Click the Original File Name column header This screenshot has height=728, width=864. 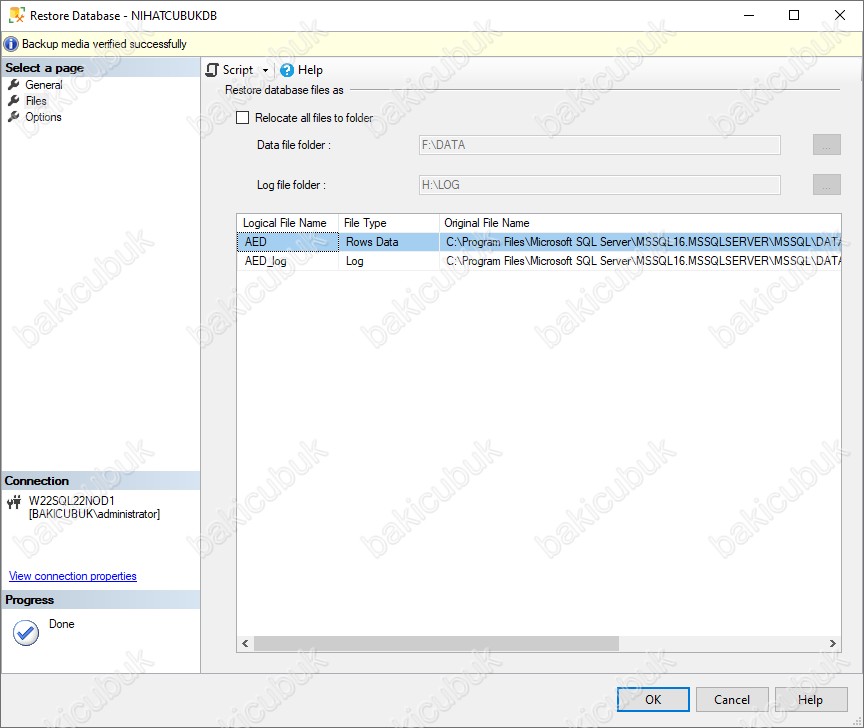coord(640,223)
